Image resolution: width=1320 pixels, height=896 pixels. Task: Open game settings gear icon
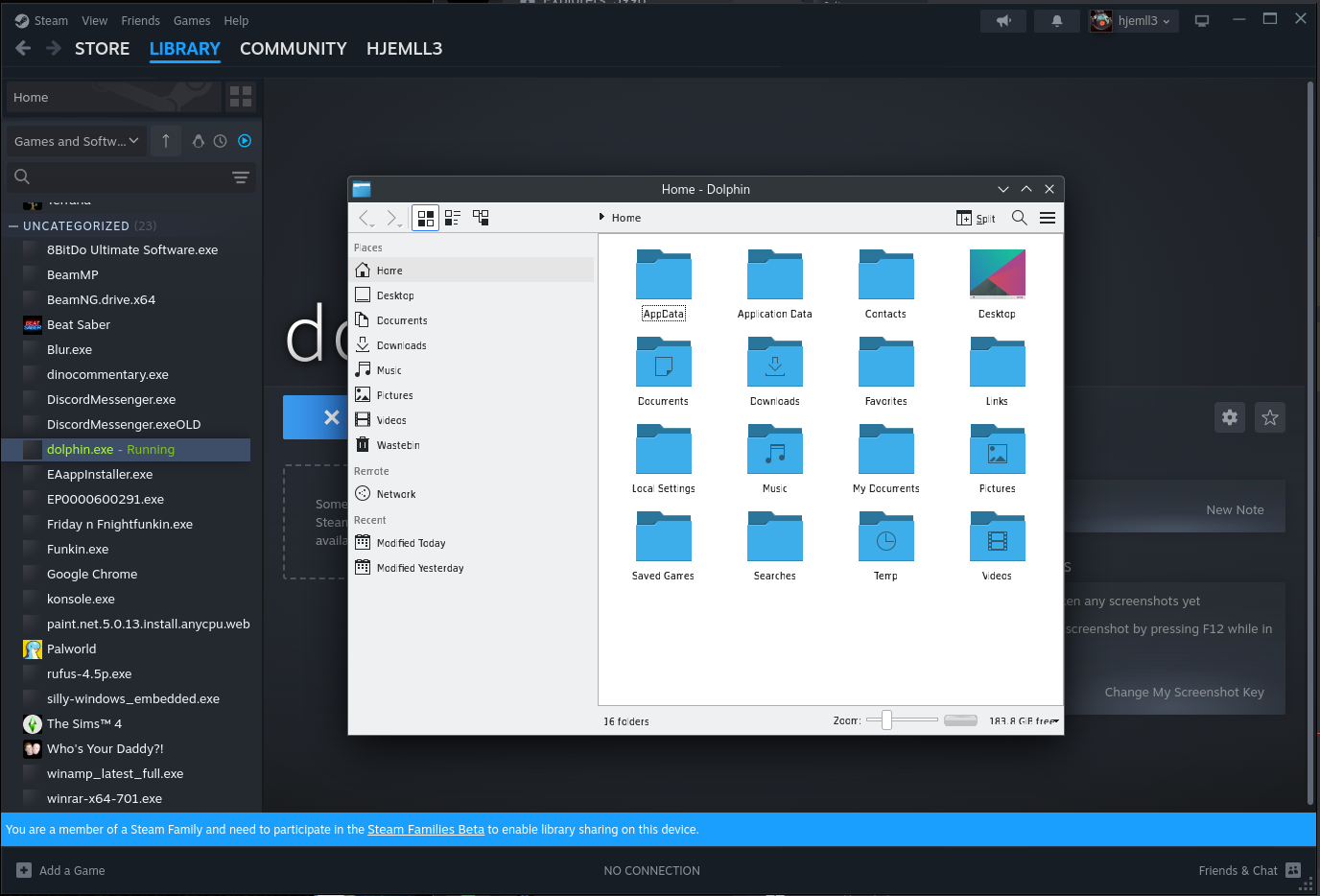click(1230, 417)
